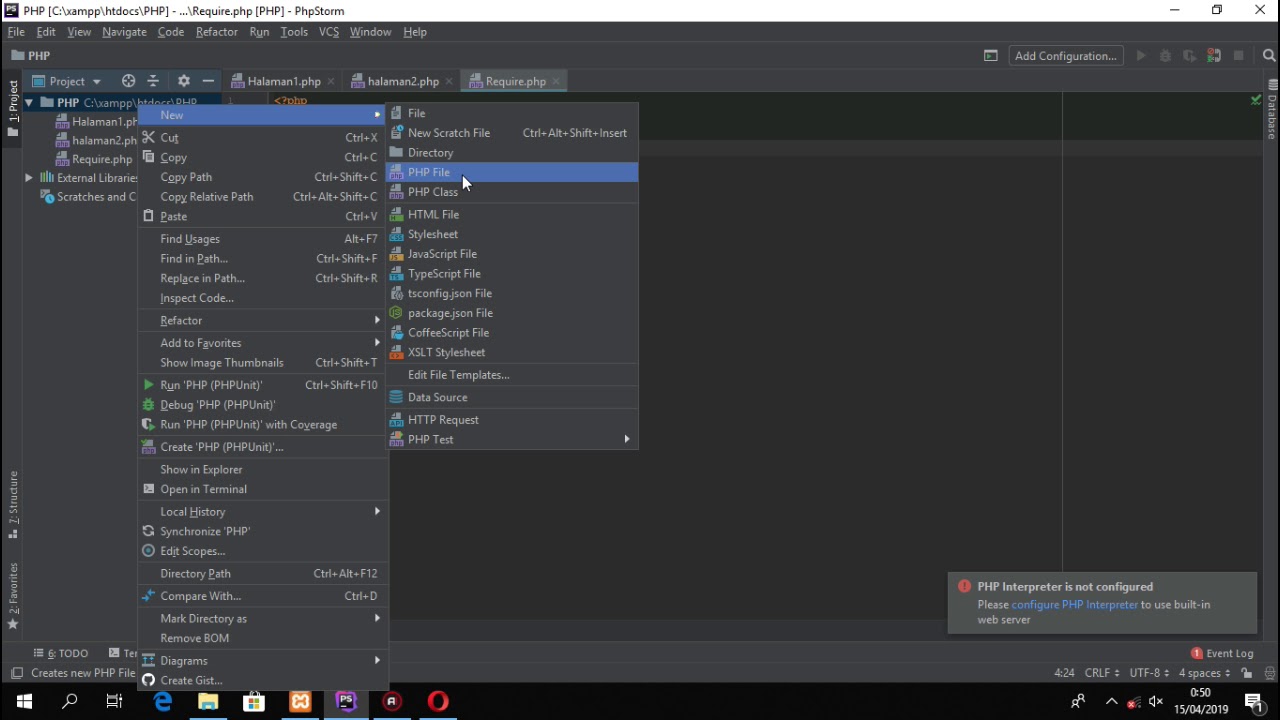1280x720 pixels.
Task: Expand the PHP Test submenu
Action: tap(512, 439)
